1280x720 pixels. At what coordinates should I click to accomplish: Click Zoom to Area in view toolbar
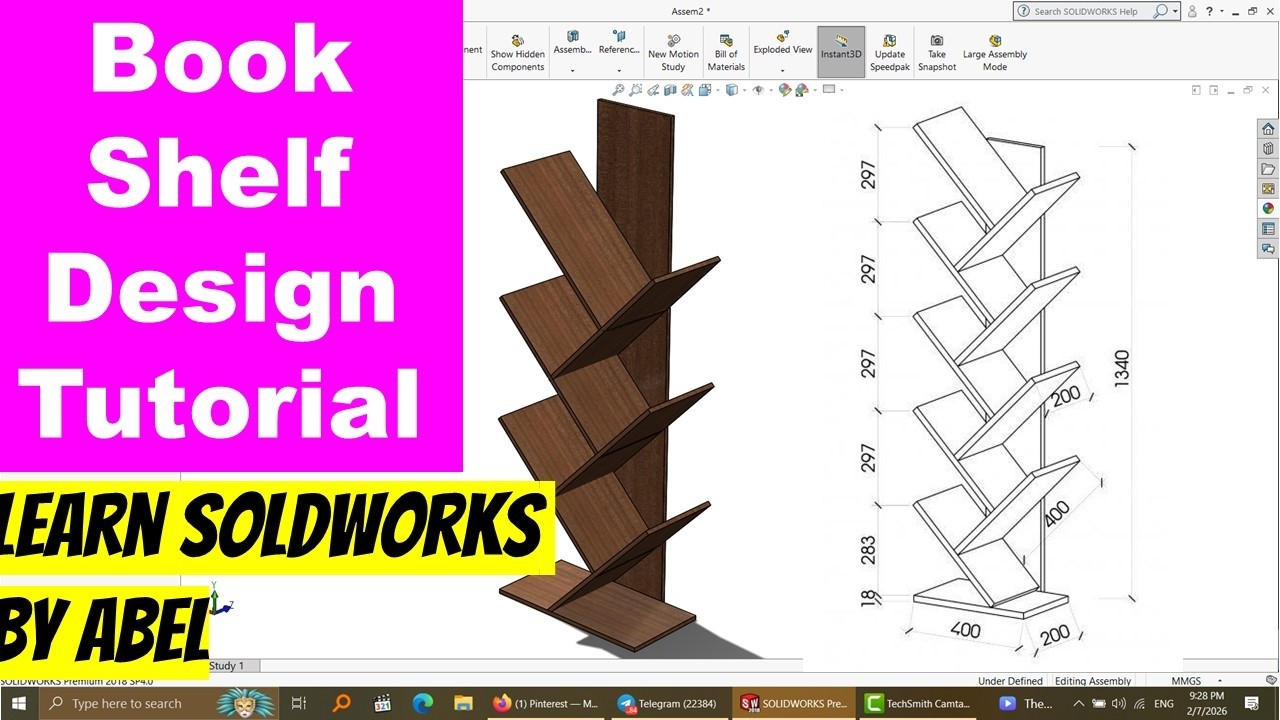pos(636,90)
